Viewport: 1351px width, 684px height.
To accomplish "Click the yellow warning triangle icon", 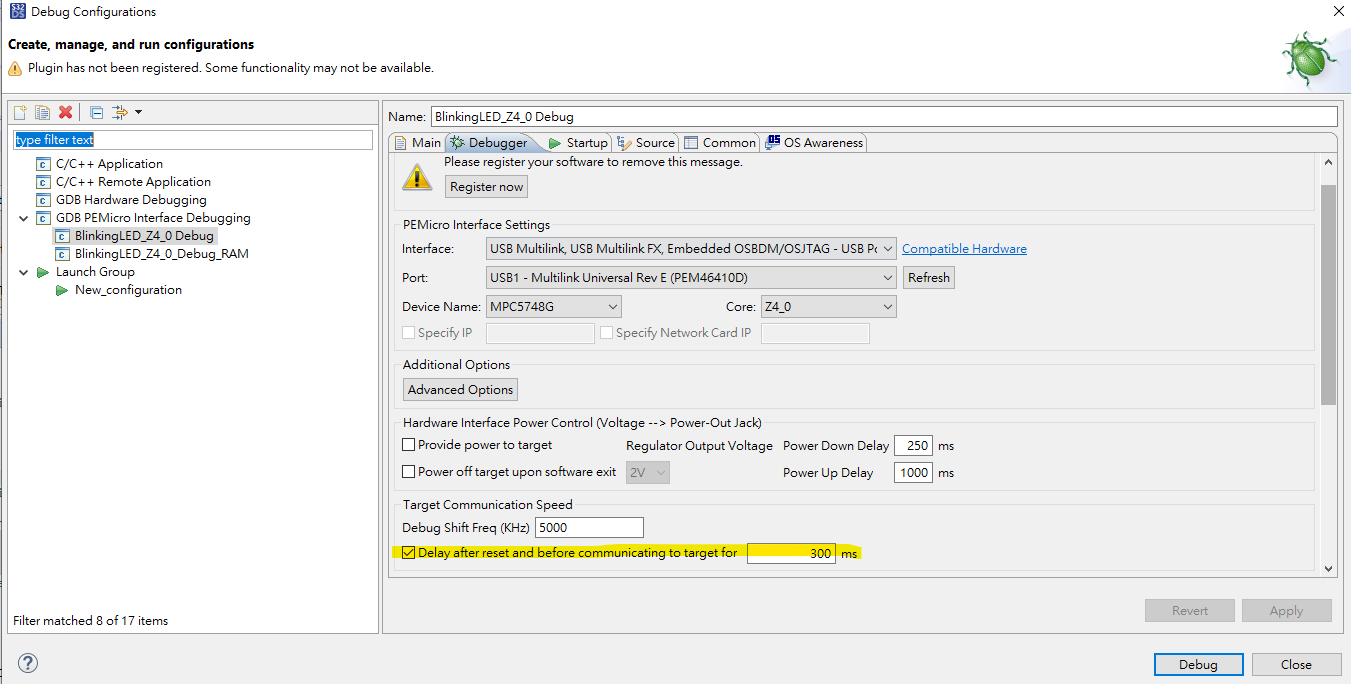I will point(417,178).
